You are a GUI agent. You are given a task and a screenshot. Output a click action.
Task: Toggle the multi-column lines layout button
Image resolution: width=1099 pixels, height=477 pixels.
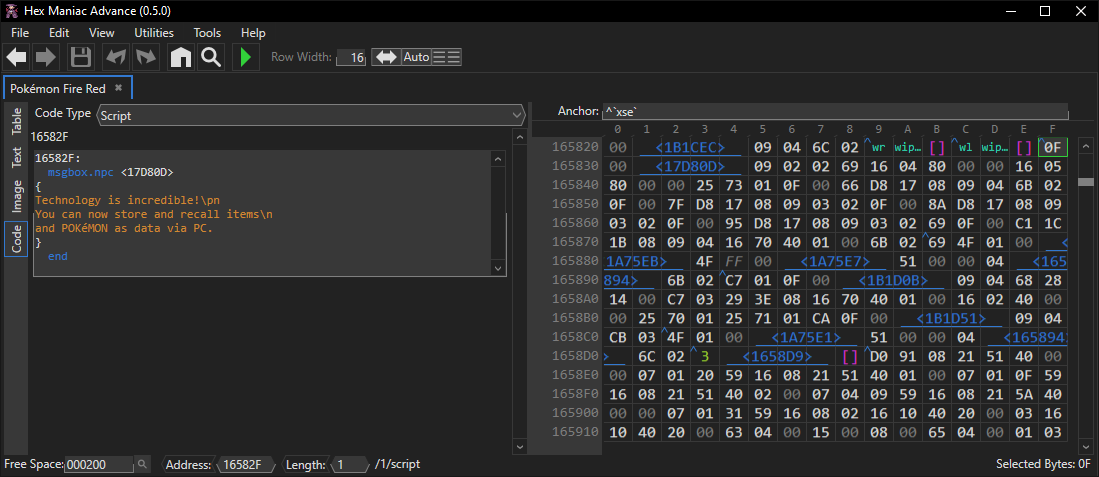pos(446,57)
